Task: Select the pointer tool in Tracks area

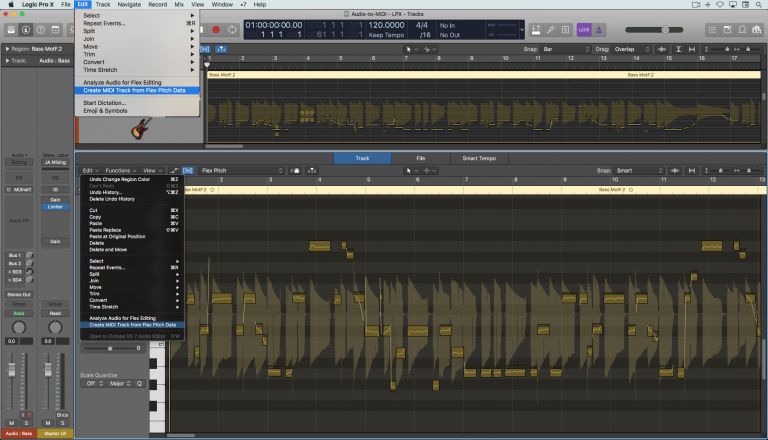Action: (x=410, y=49)
